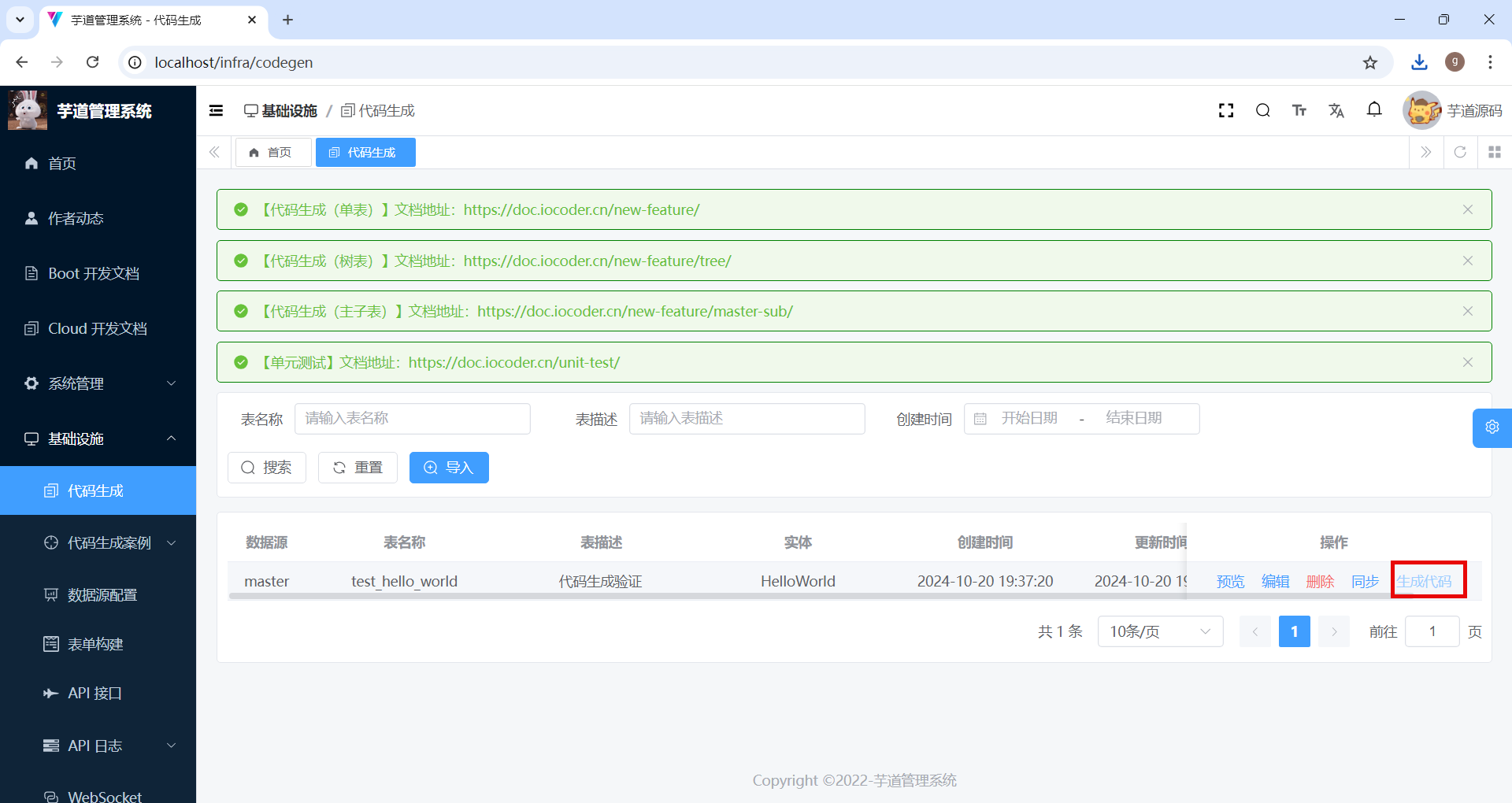
Task: Collapse the sidebar with hamburger icon
Action: tap(216, 111)
